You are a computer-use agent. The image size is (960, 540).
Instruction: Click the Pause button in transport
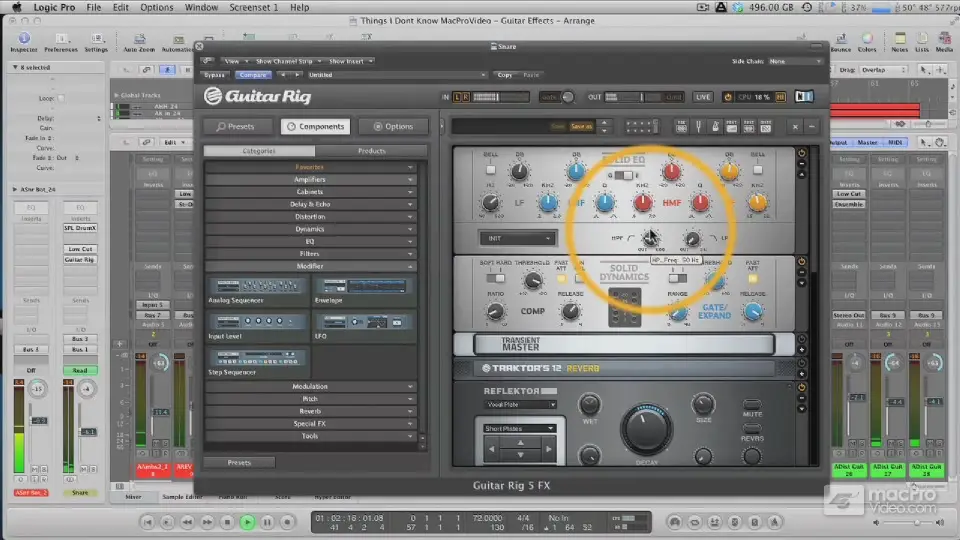pos(268,522)
